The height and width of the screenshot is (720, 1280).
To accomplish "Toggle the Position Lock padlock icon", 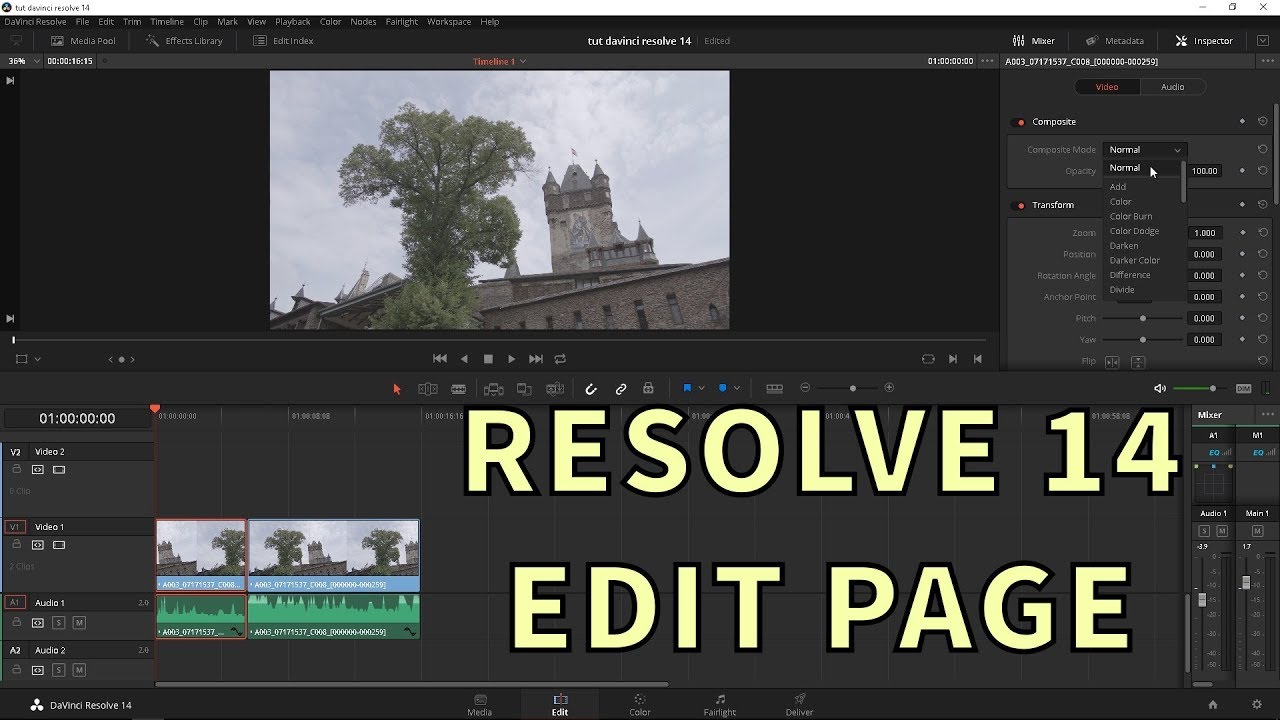I will point(648,388).
